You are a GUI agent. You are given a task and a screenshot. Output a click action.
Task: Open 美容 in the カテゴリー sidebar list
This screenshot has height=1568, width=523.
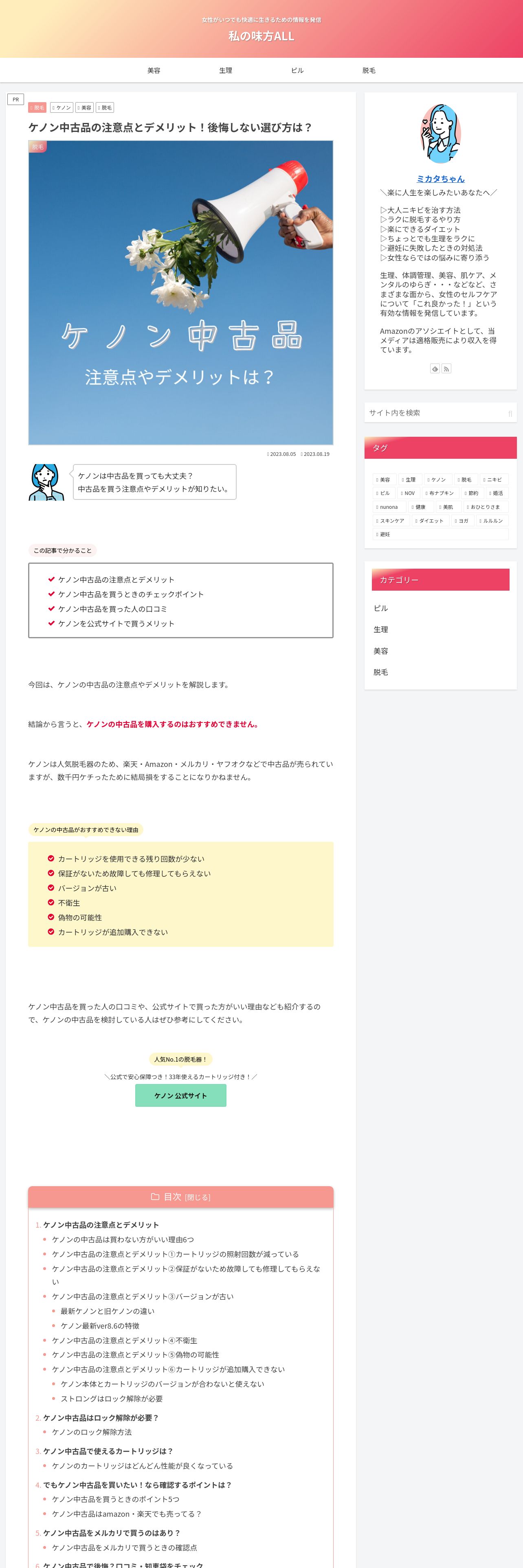[440, 651]
